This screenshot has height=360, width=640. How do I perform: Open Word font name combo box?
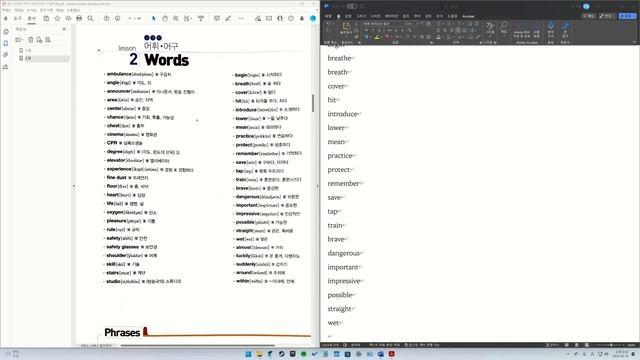[382, 24]
